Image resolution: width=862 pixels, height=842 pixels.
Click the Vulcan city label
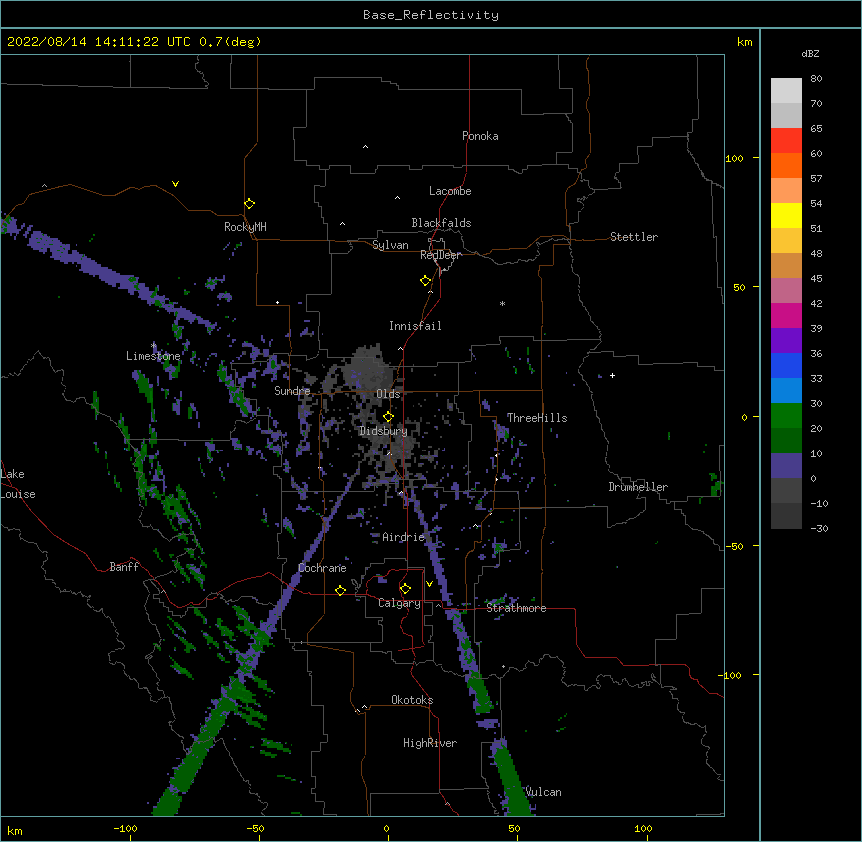pos(544,792)
